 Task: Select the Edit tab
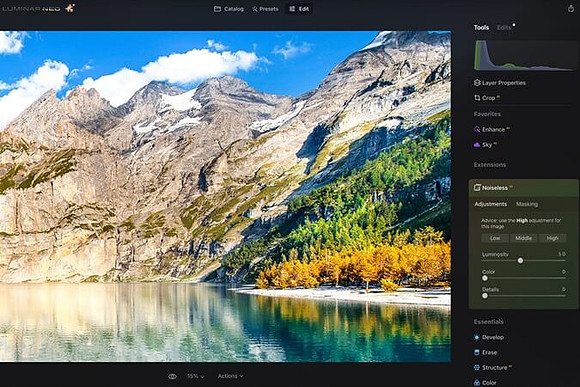(299, 9)
